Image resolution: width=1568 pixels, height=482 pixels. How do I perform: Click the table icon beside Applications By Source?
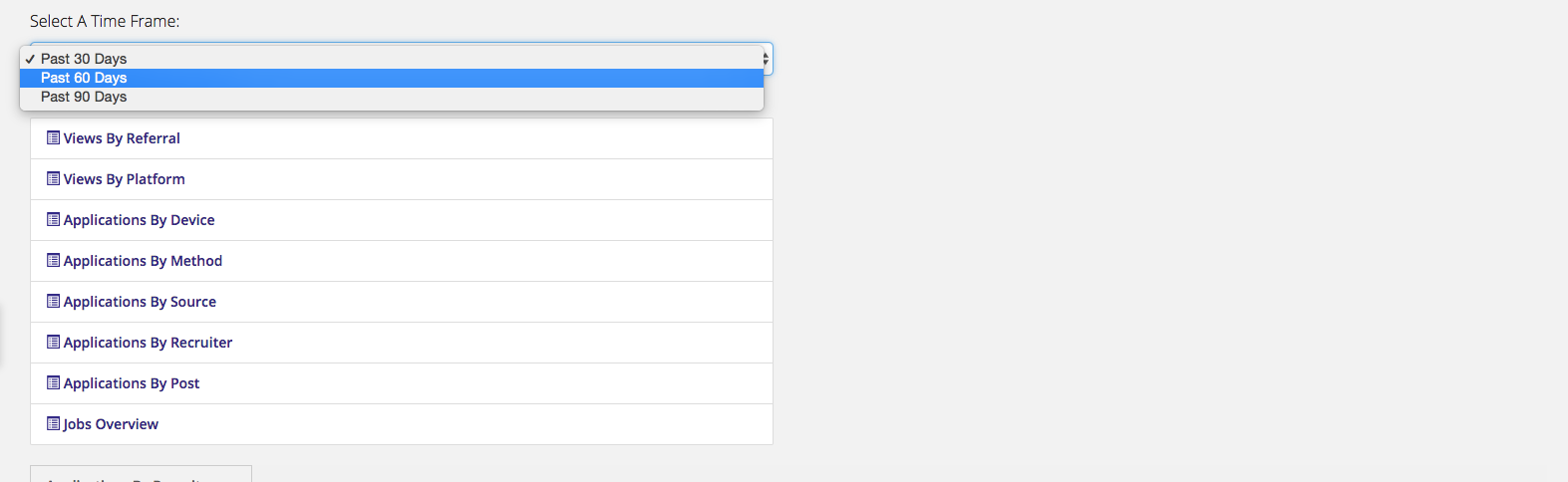[x=54, y=302]
